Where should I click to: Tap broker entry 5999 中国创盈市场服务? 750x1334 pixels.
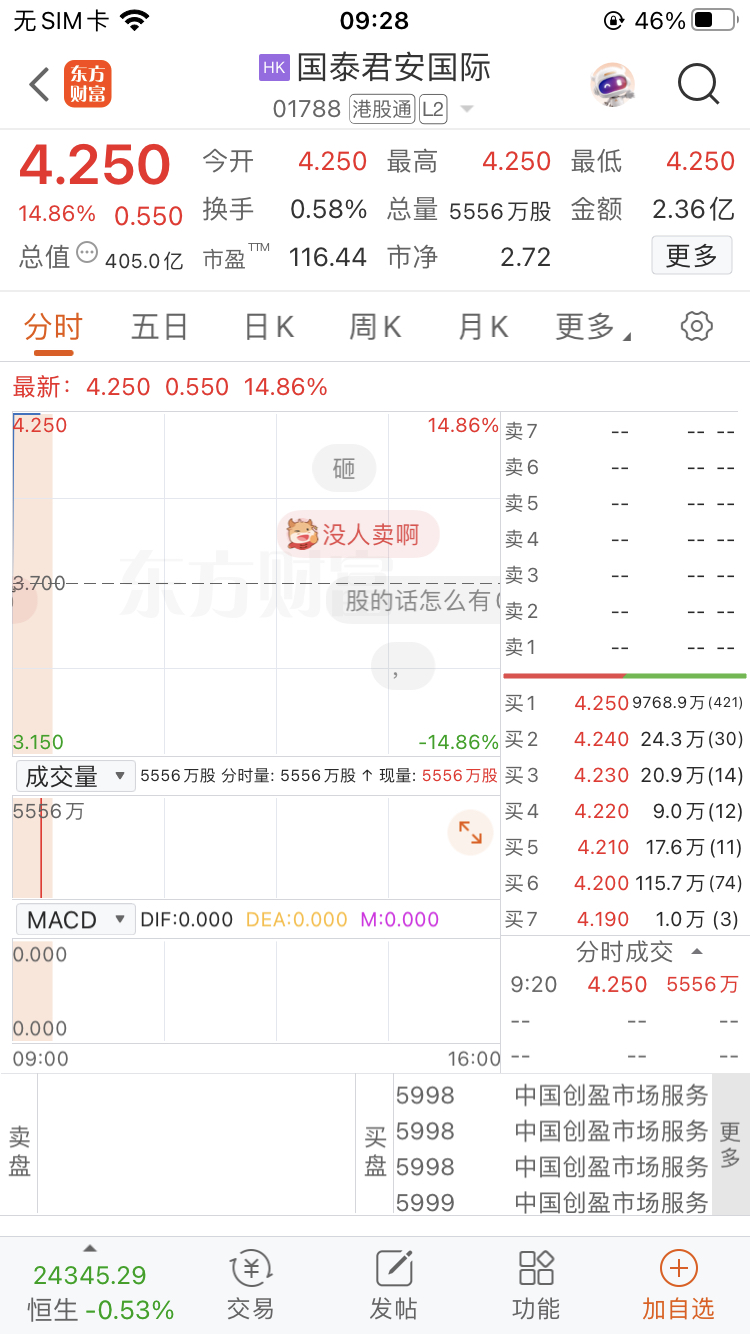(x=552, y=1202)
